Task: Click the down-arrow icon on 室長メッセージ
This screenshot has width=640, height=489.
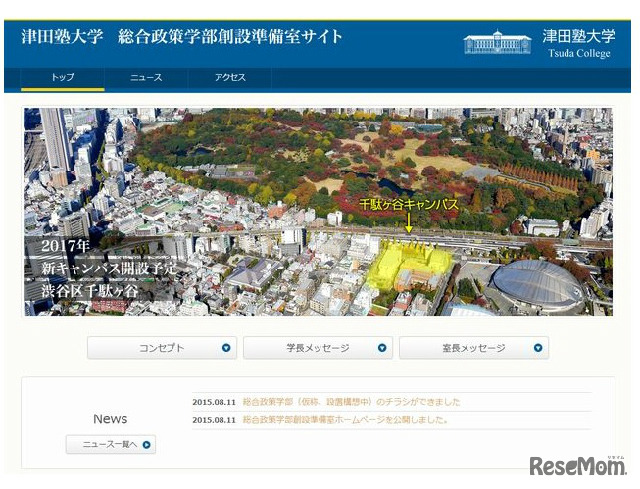Action: [x=538, y=348]
